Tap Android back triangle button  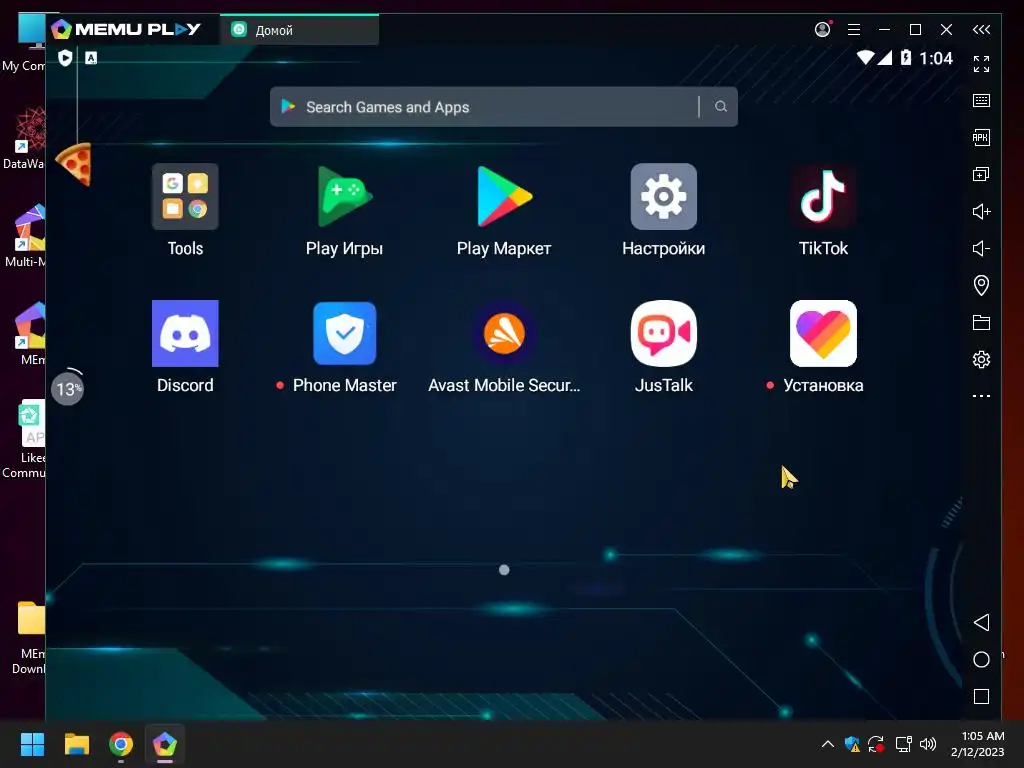(981, 622)
